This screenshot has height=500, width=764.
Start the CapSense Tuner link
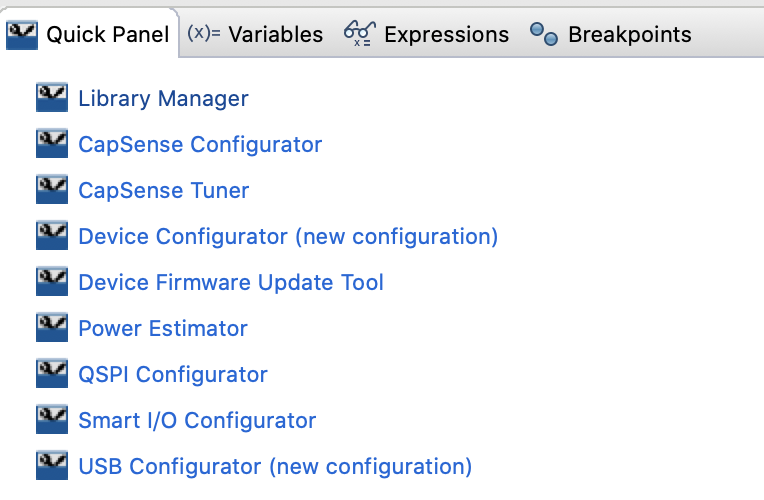coord(164,190)
